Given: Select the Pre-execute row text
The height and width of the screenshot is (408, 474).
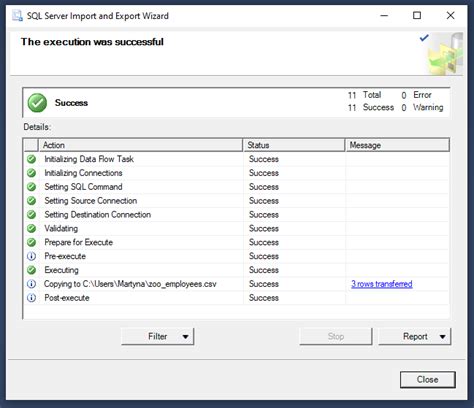Looking at the screenshot, I should point(65,256).
